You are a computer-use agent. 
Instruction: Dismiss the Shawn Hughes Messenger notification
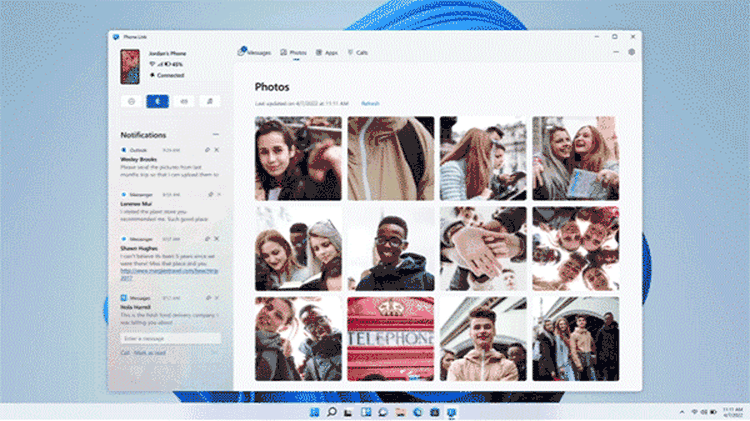pos(217,239)
